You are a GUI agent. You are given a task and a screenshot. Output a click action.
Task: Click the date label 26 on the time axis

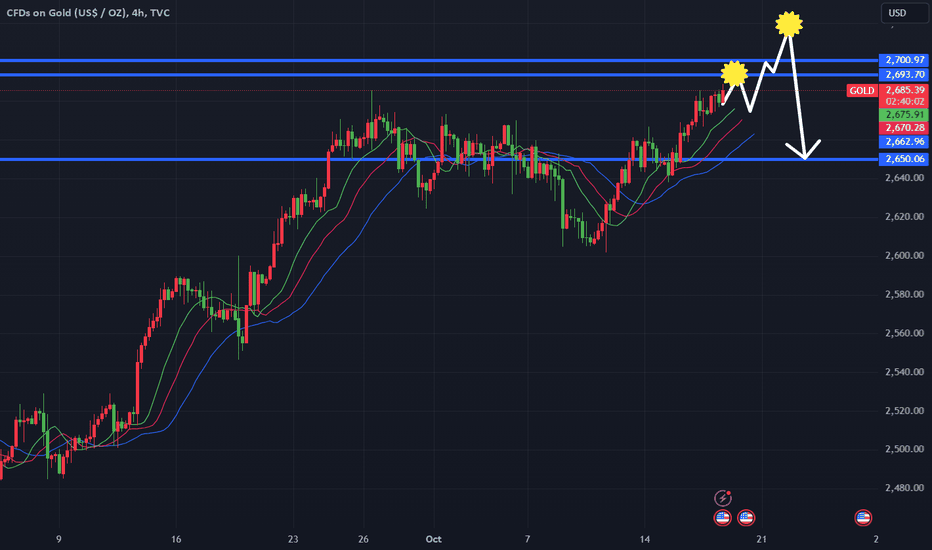pos(363,539)
